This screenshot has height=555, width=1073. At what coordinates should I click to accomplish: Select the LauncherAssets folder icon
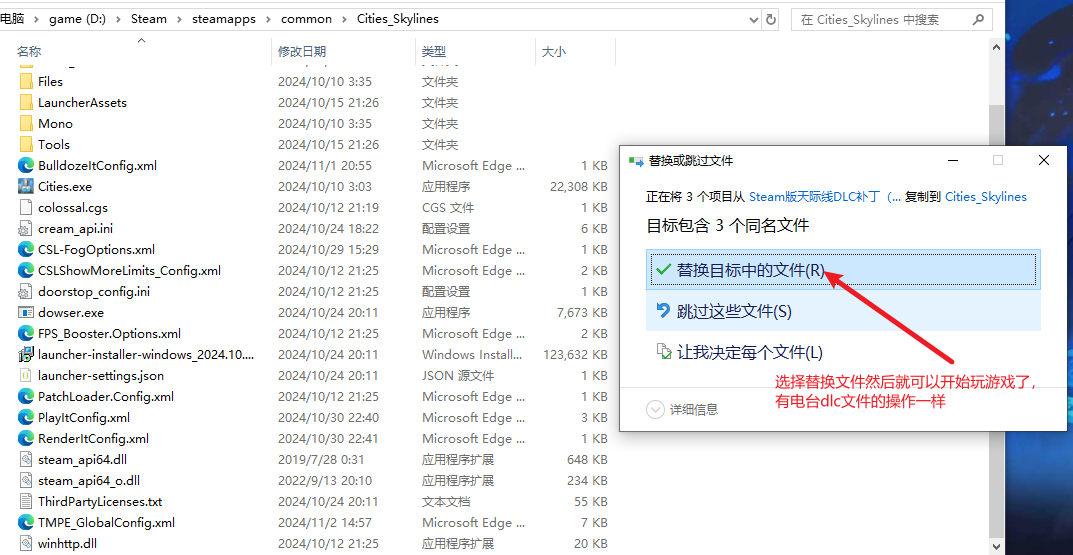click(x=26, y=103)
